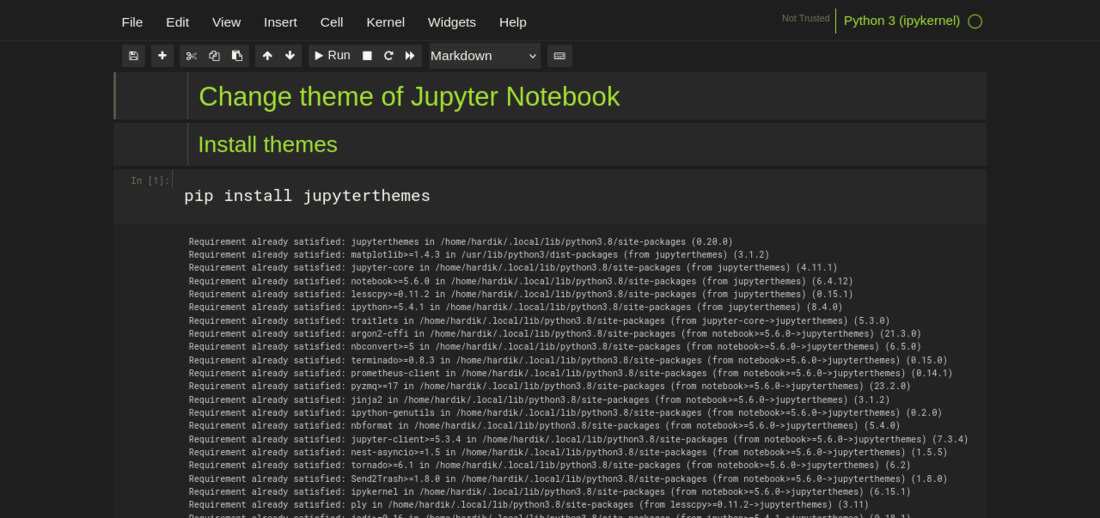Select the 'Install themes' heading cell
The width and height of the screenshot is (1100, 518).
point(550,145)
